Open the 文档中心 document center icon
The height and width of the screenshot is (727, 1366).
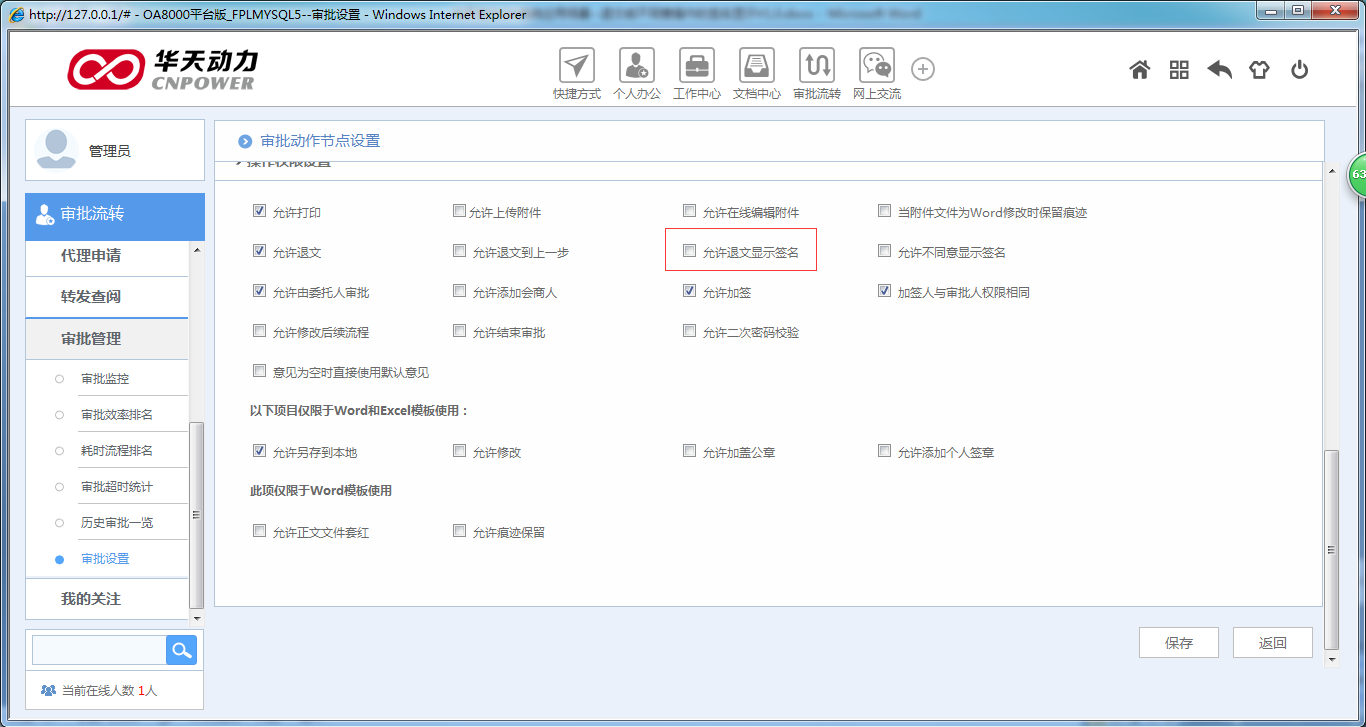click(757, 67)
